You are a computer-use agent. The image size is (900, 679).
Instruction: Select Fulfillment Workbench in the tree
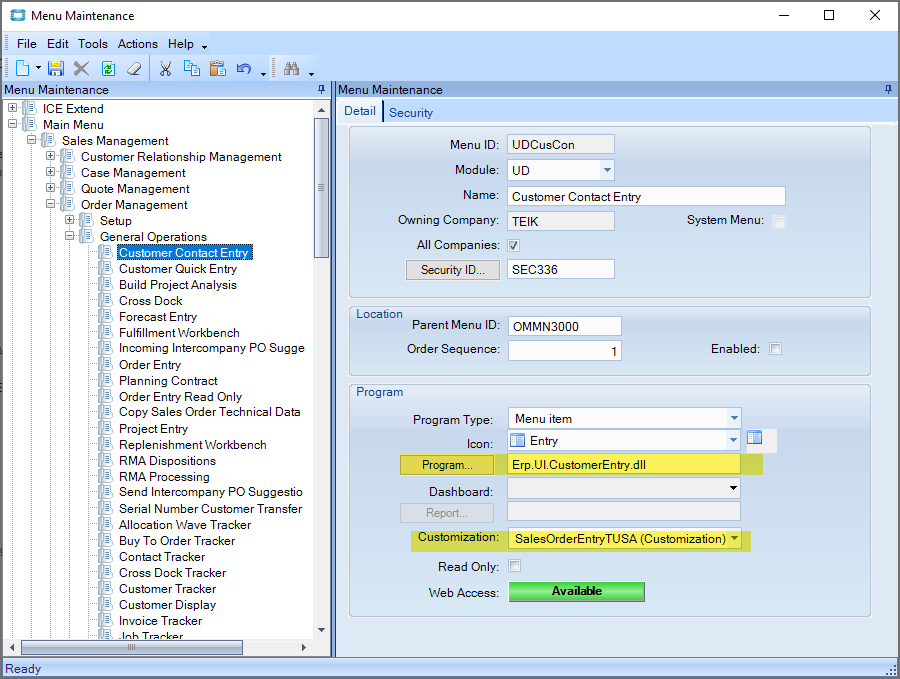click(x=179, y=333)
